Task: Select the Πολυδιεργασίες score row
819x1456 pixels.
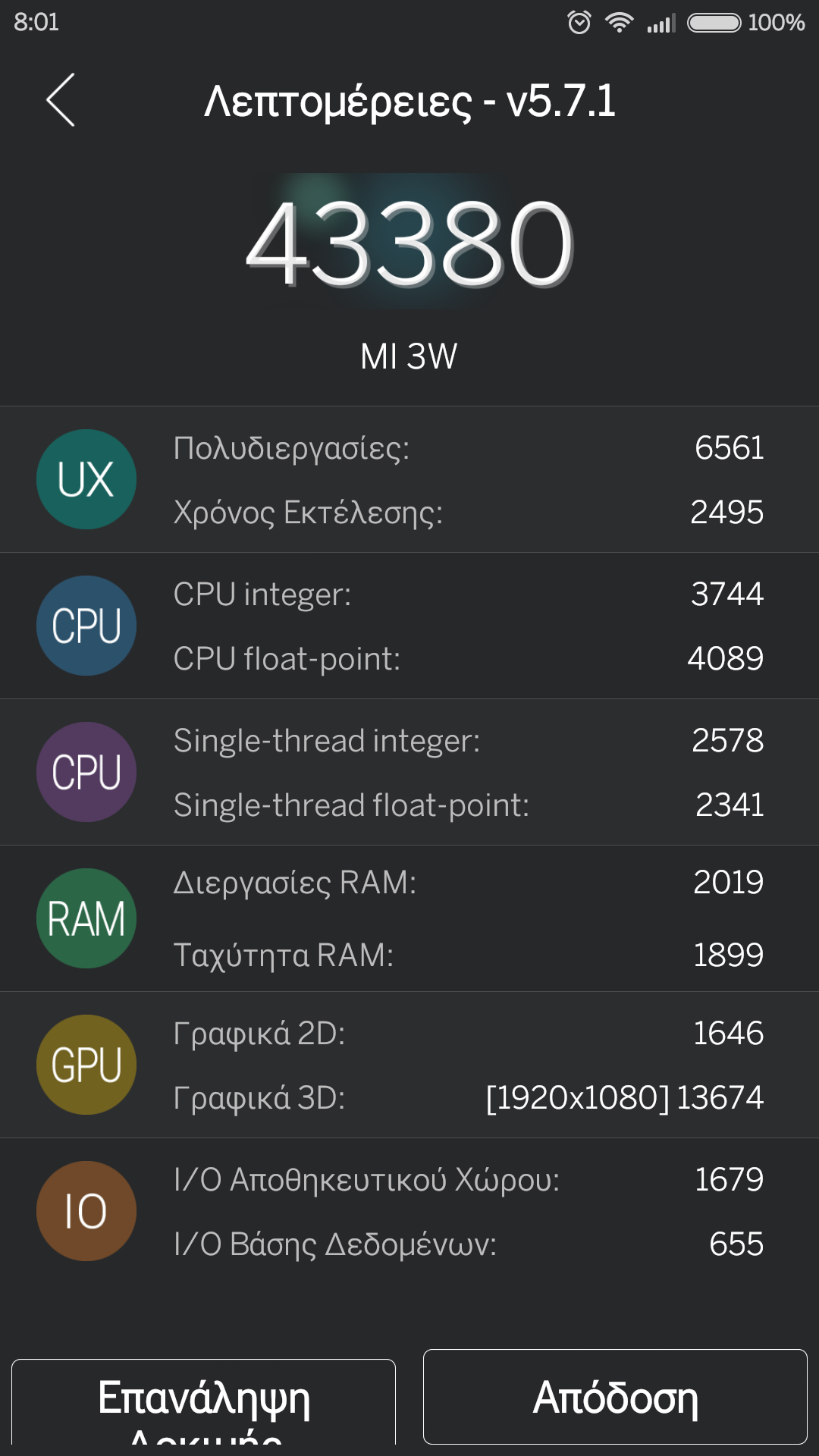Action: pyautogui.click(x=467, y=448)
